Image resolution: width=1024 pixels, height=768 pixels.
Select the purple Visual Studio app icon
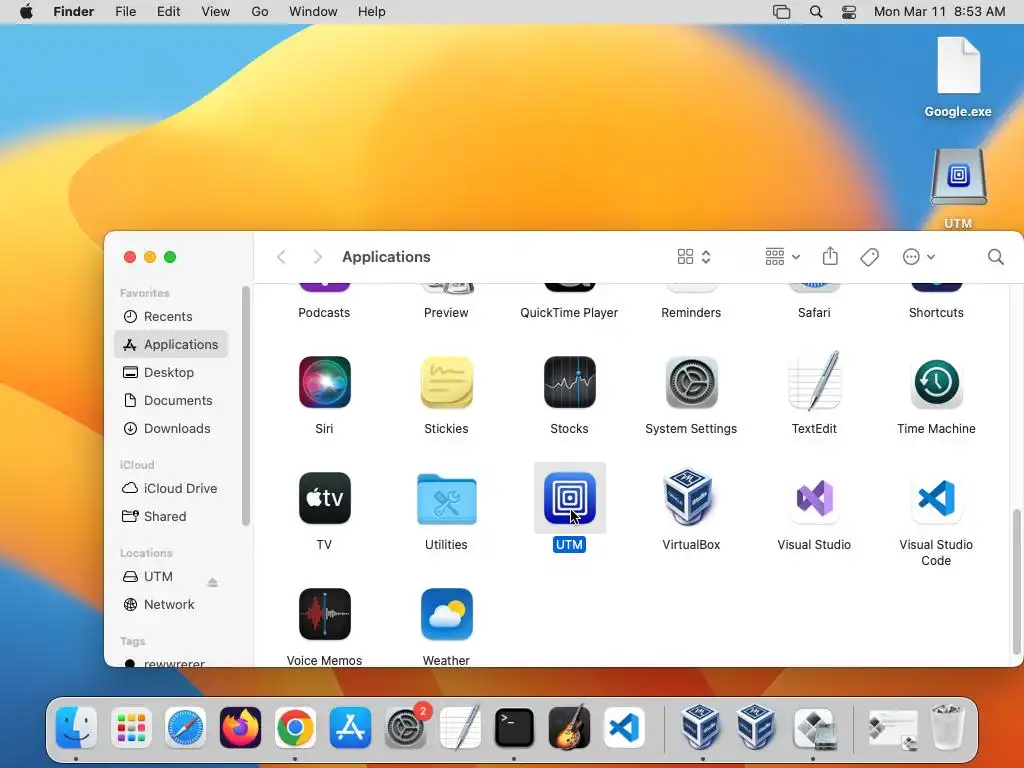click(x=814, y=498)
